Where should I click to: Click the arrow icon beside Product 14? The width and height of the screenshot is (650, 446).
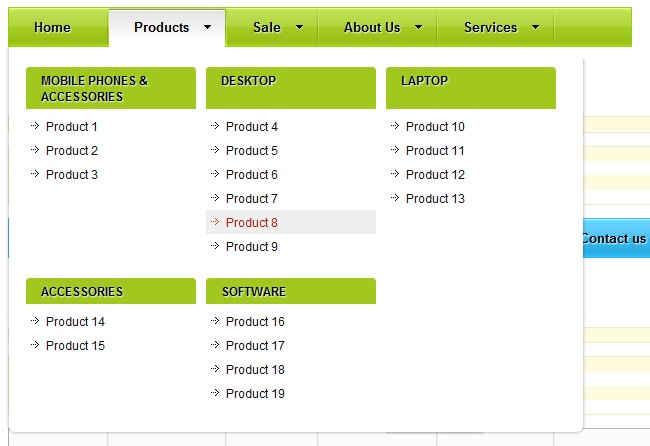[35, 321]
